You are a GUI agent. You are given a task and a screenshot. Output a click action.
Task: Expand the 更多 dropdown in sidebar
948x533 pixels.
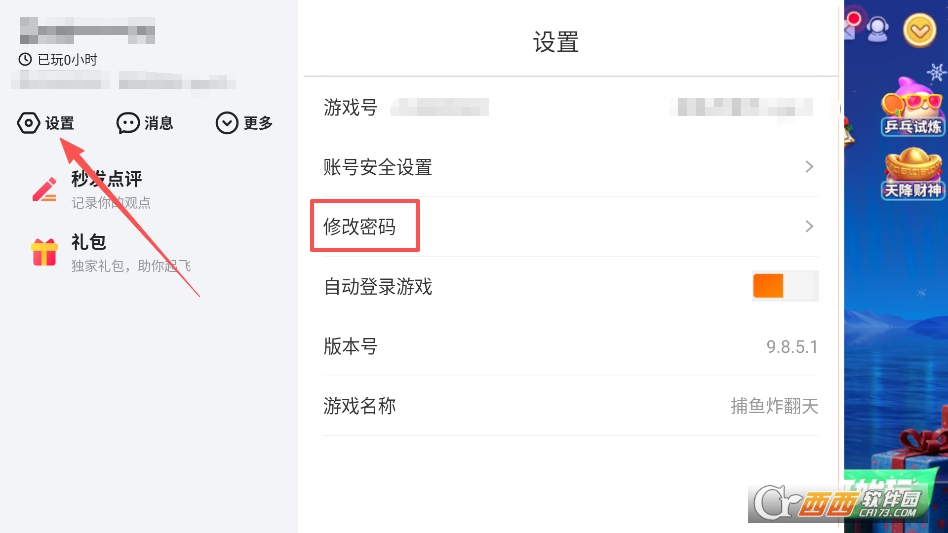click(228, 123)
